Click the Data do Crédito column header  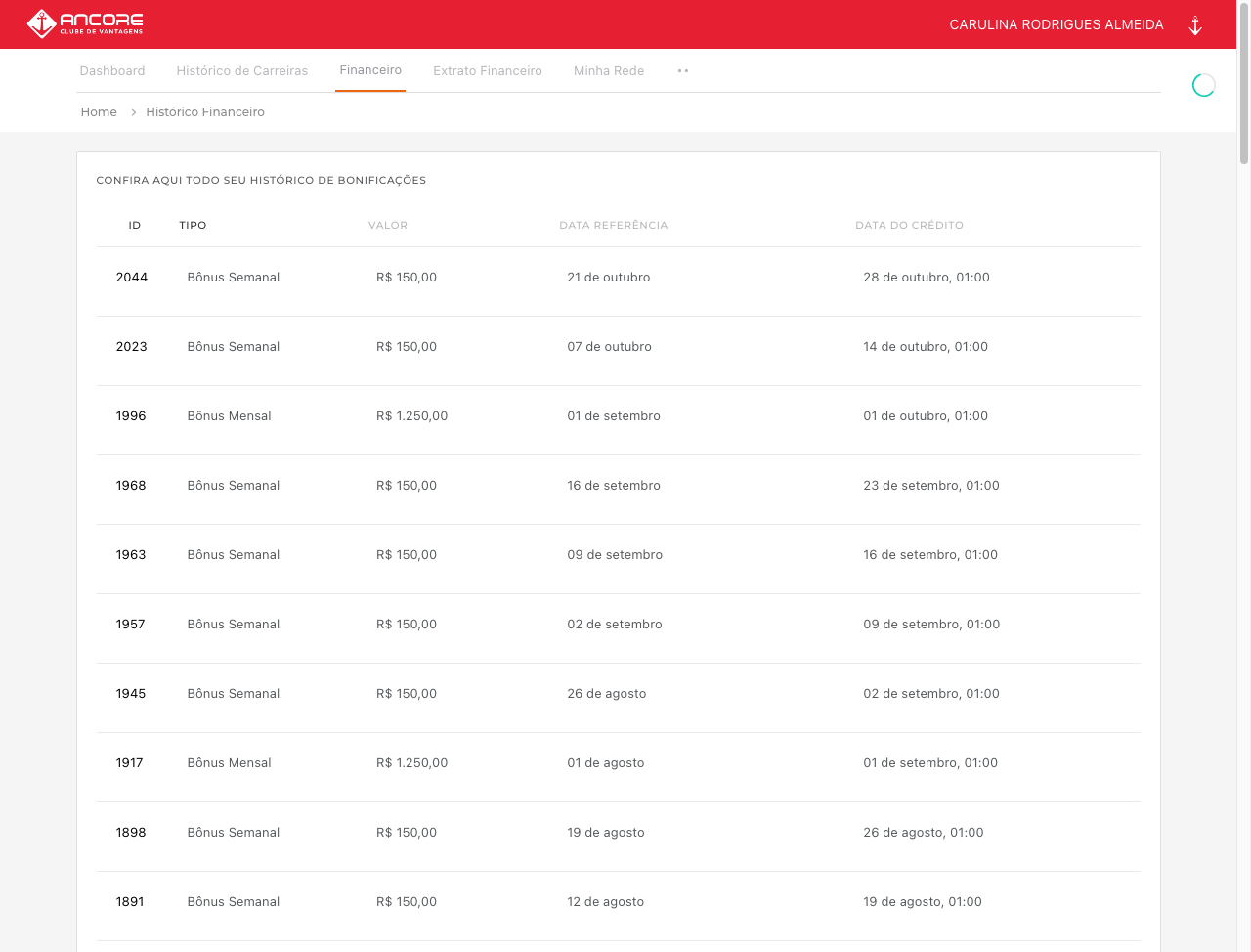coord(909,226)
